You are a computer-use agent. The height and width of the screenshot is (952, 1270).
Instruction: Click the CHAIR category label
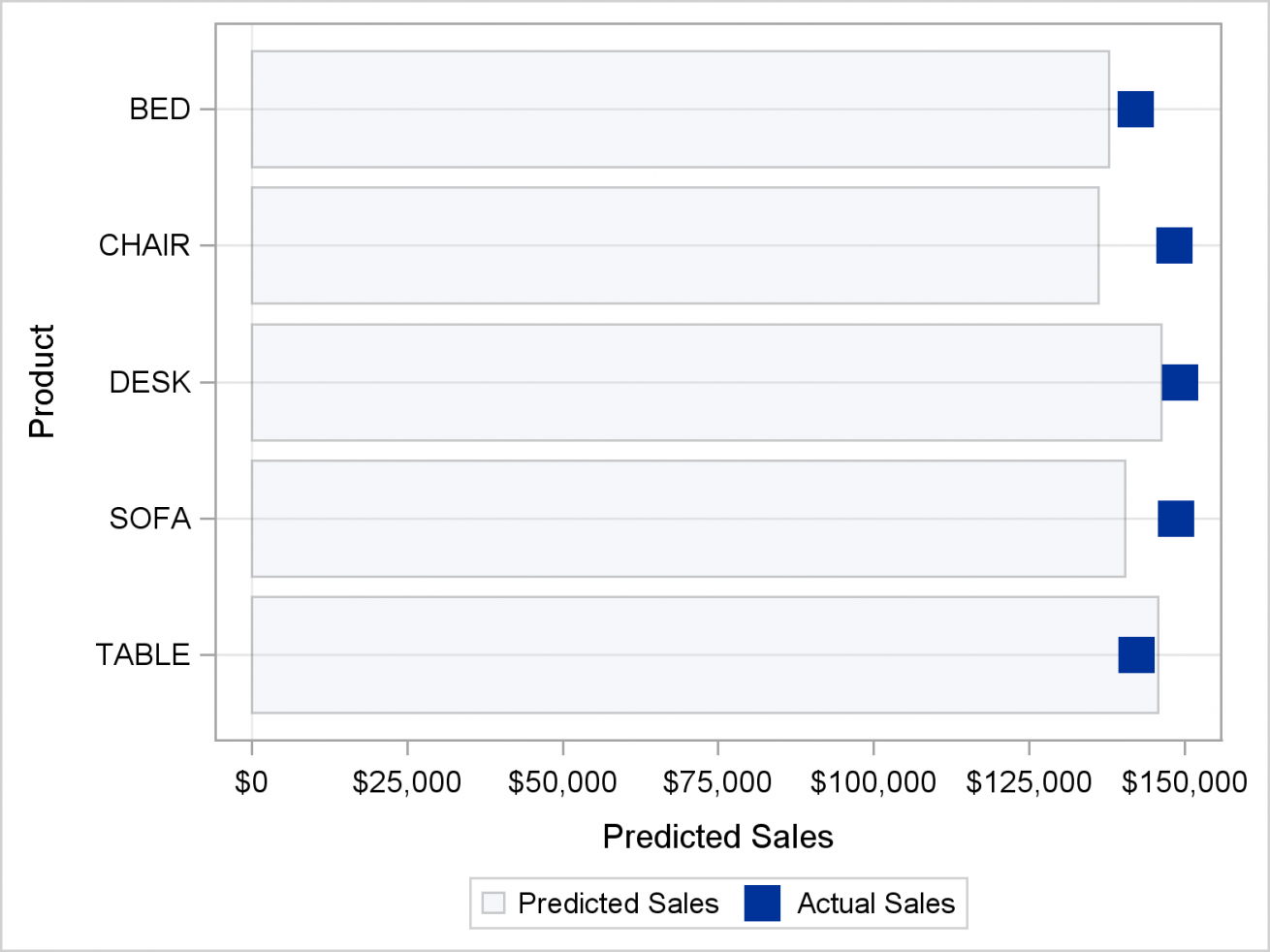pyautogui.click(x=144, y=245)
